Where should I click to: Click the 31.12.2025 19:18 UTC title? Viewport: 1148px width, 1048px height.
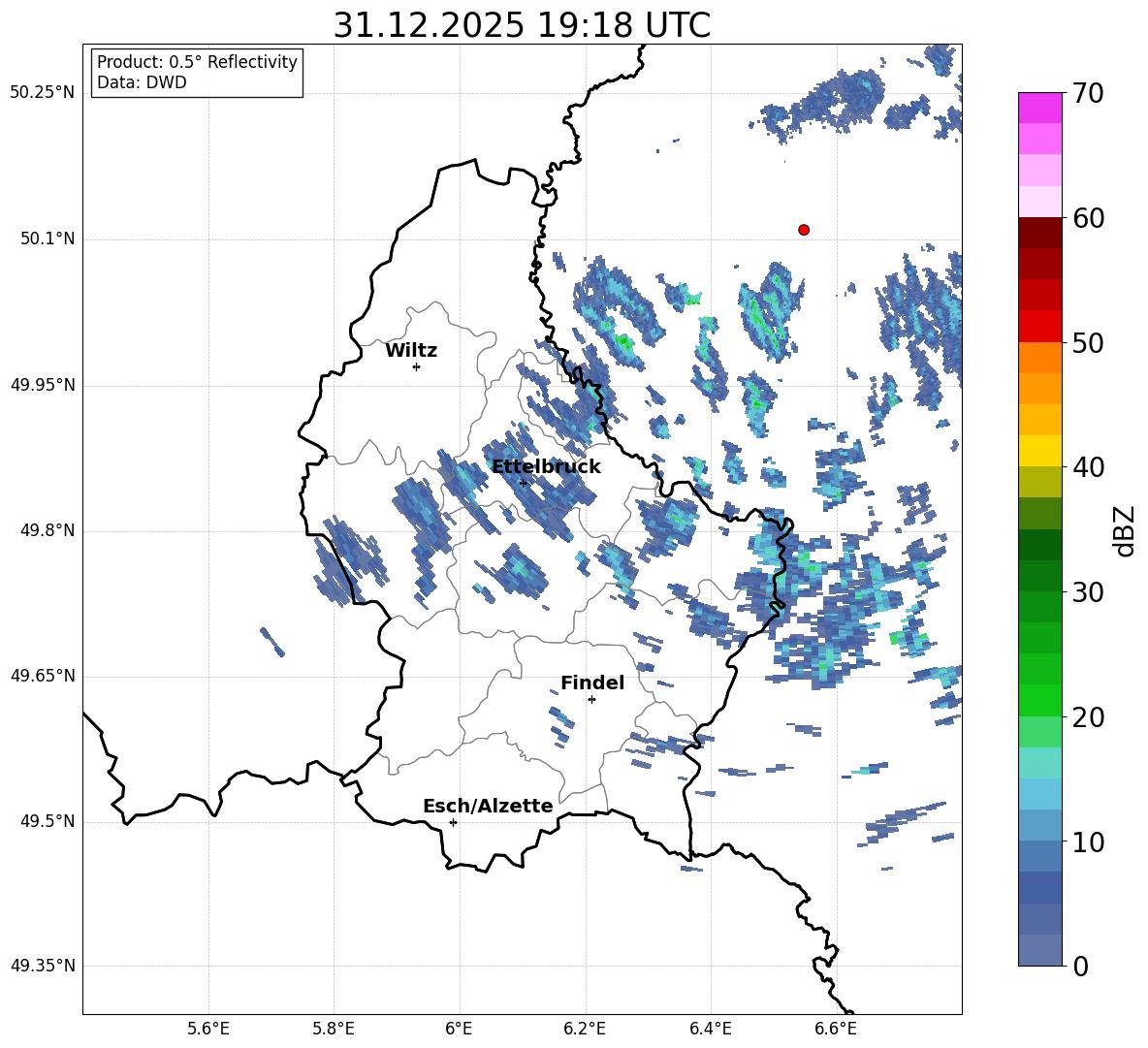click(522, 25)
